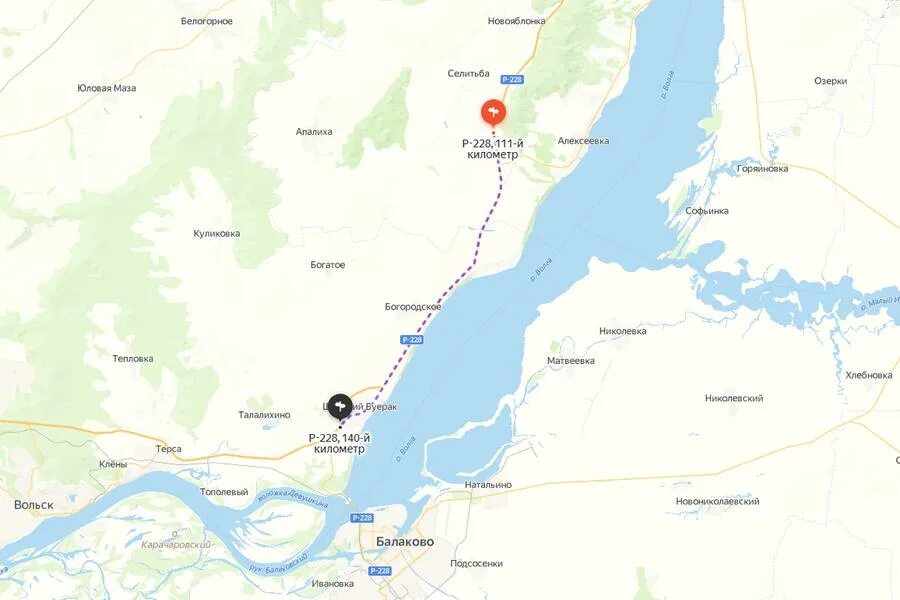
Task: Click the Новояблонка place label
Action: [x=517, y=21]
